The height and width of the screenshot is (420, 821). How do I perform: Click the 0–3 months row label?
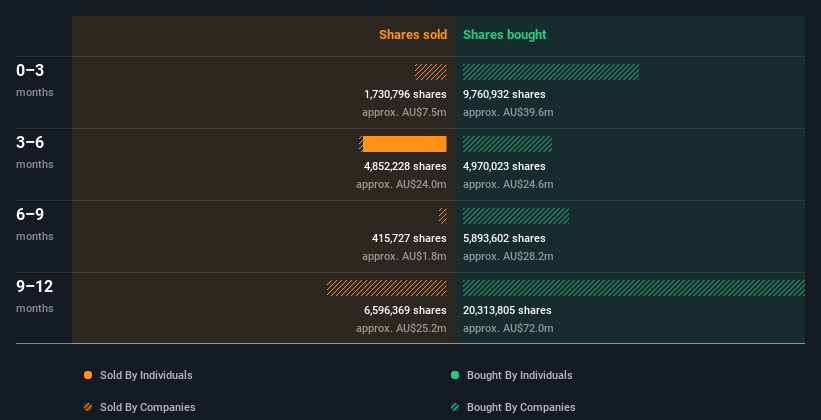[x=35, y=80]
